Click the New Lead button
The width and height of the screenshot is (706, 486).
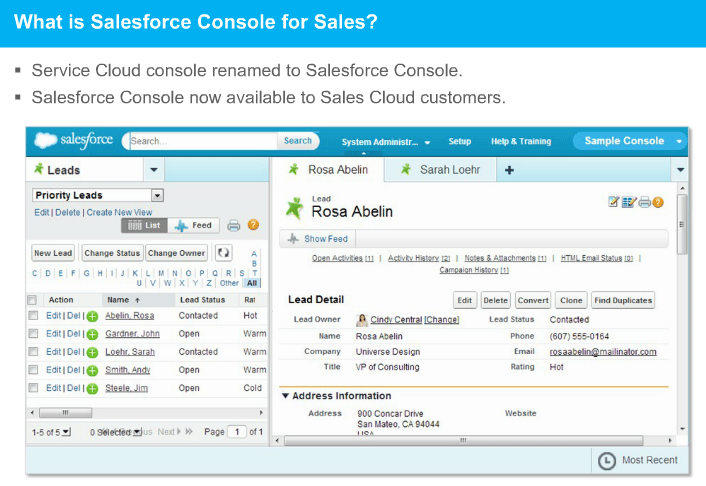[53, 253]
